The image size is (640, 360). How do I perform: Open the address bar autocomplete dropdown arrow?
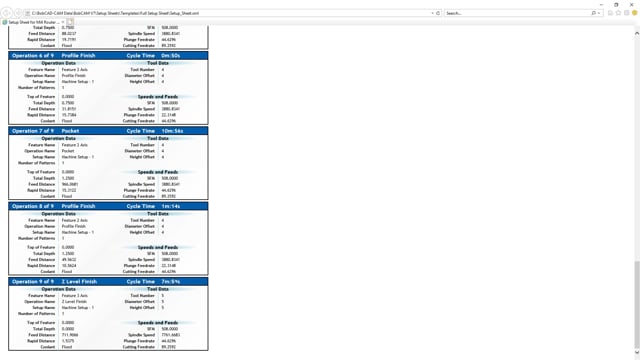coord(432,13)
